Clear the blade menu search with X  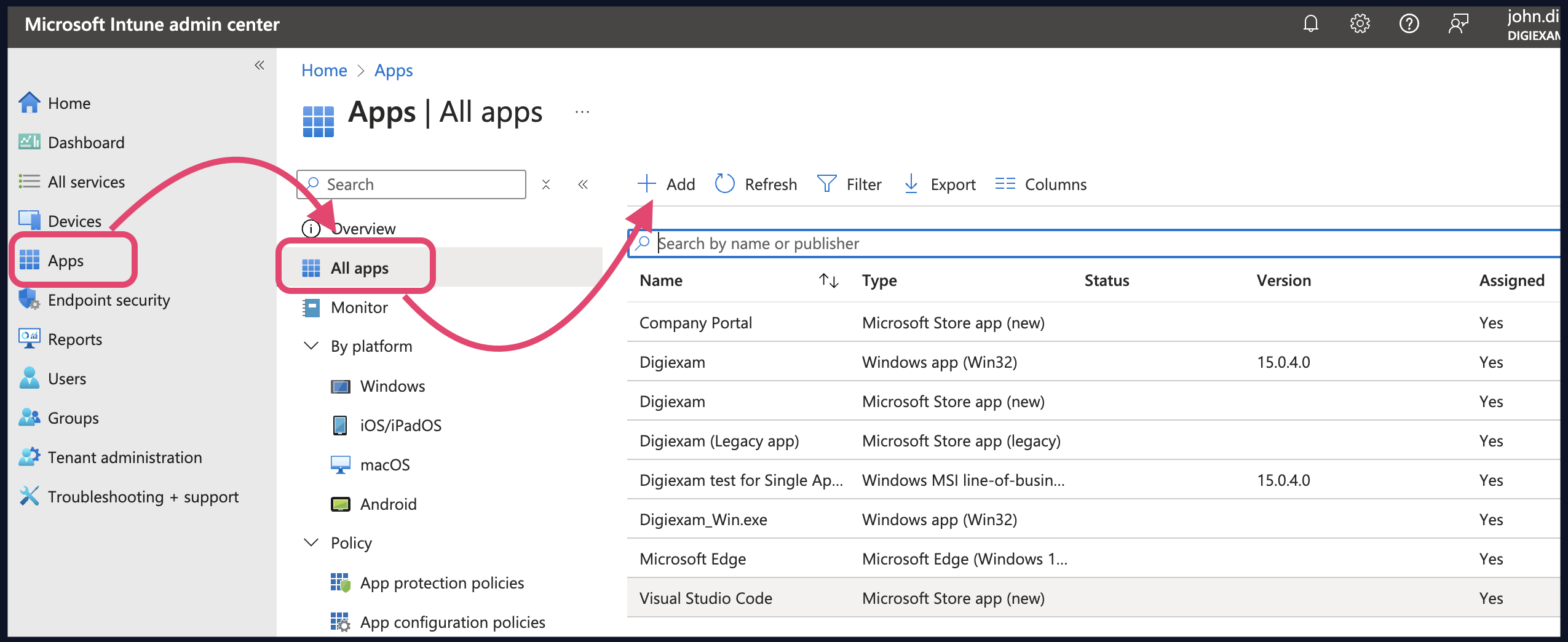point(546,184)
